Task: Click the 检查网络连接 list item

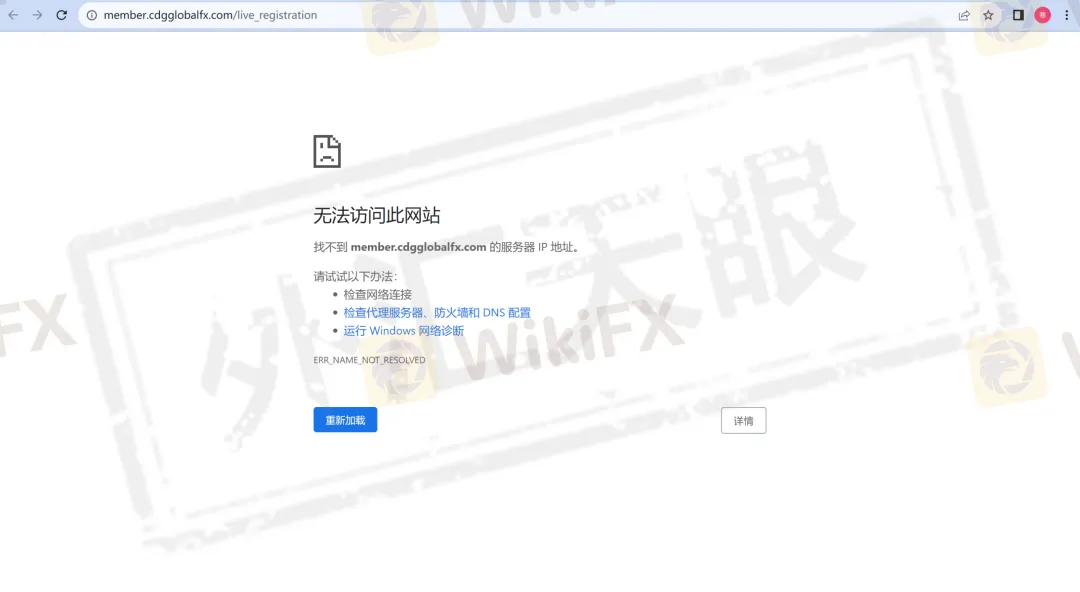Action: pyautogui.click(x=377, y=294)
